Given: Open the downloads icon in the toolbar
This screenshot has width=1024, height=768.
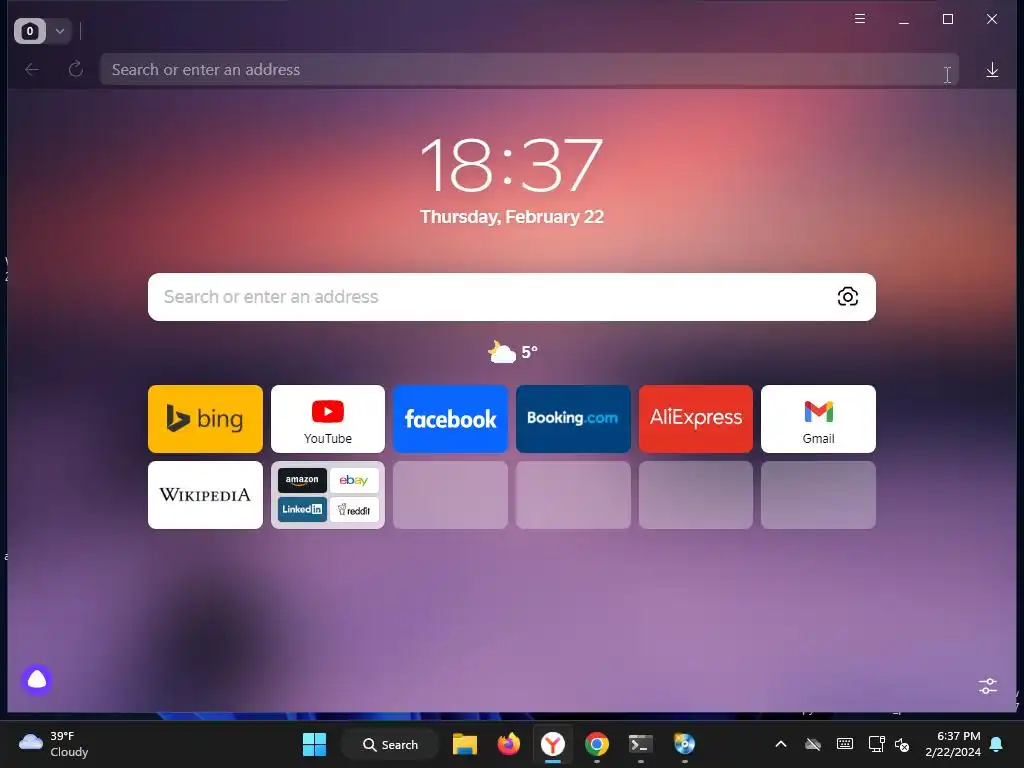Looking at the screenshot, I should (992, 69).
